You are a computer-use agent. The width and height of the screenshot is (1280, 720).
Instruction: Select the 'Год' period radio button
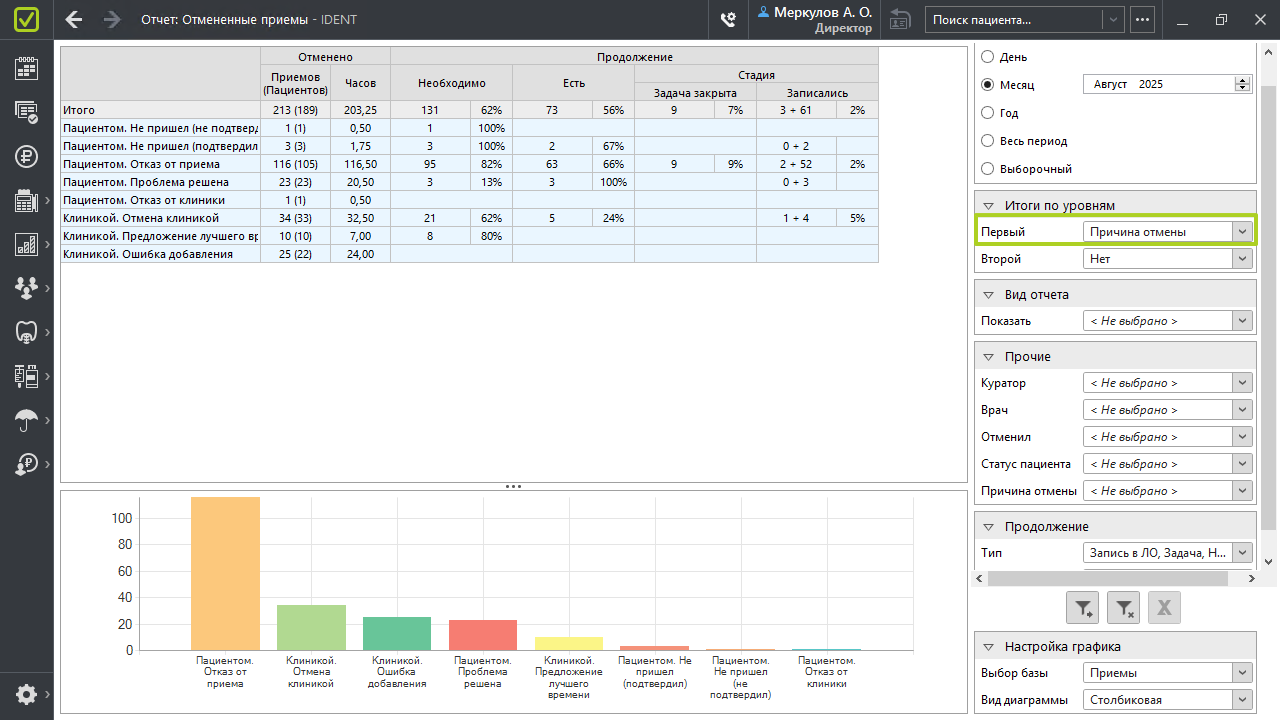tap(988, 113)
